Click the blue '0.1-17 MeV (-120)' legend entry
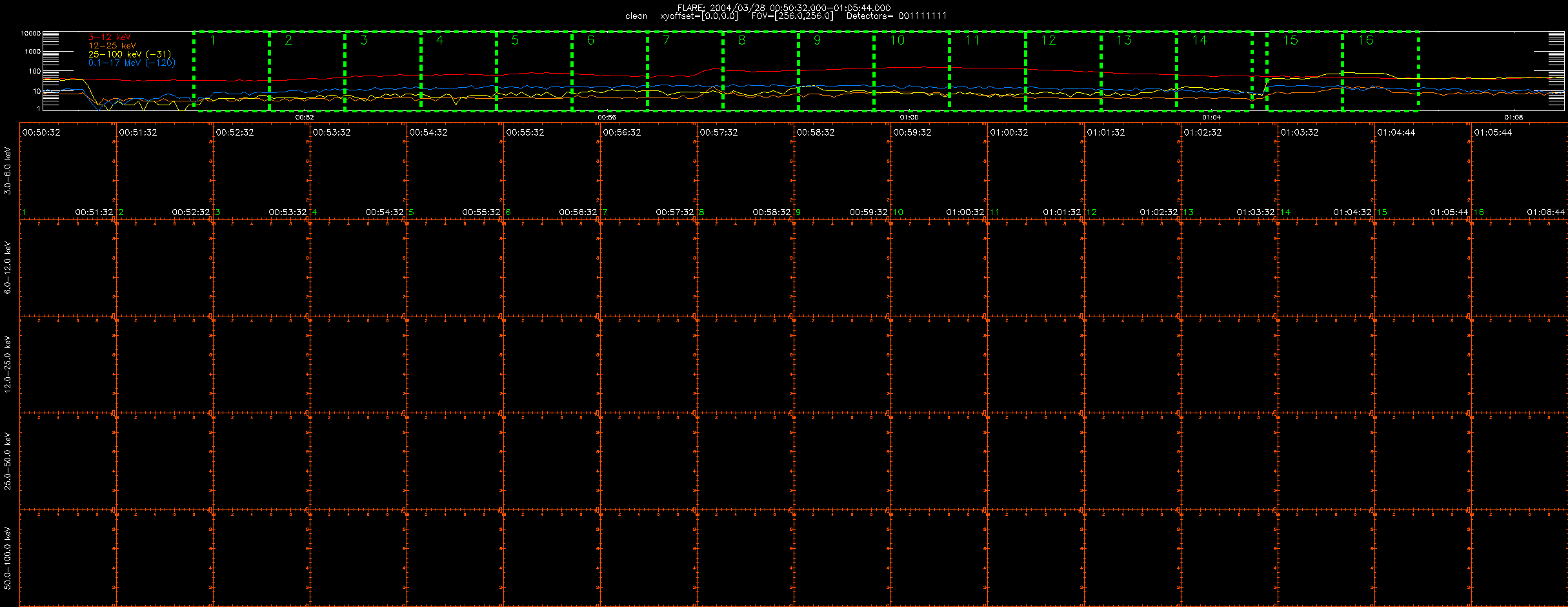This screenshot has width=1568, height=607. [132, 63]
